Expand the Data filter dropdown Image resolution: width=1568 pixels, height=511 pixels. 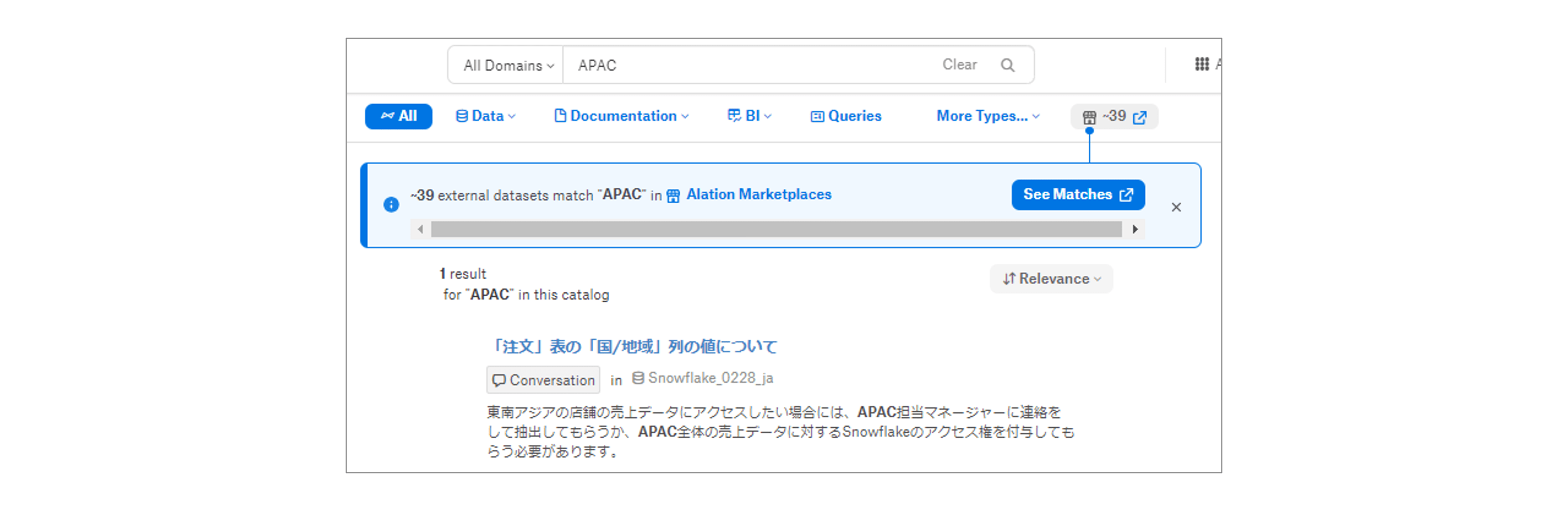pyautogui.click(x=486, y=116)
